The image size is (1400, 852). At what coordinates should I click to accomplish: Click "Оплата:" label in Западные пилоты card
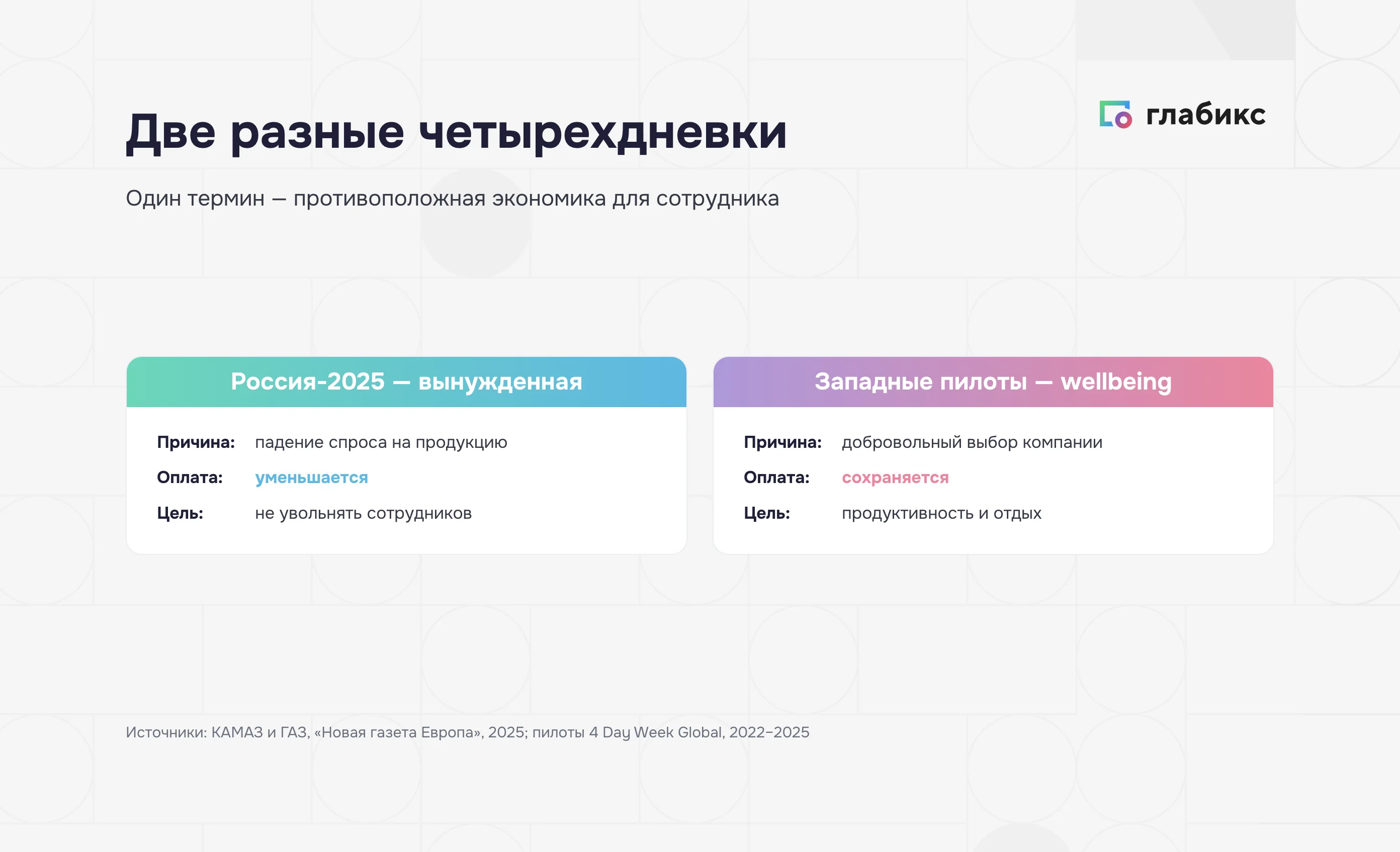point(777,478)
